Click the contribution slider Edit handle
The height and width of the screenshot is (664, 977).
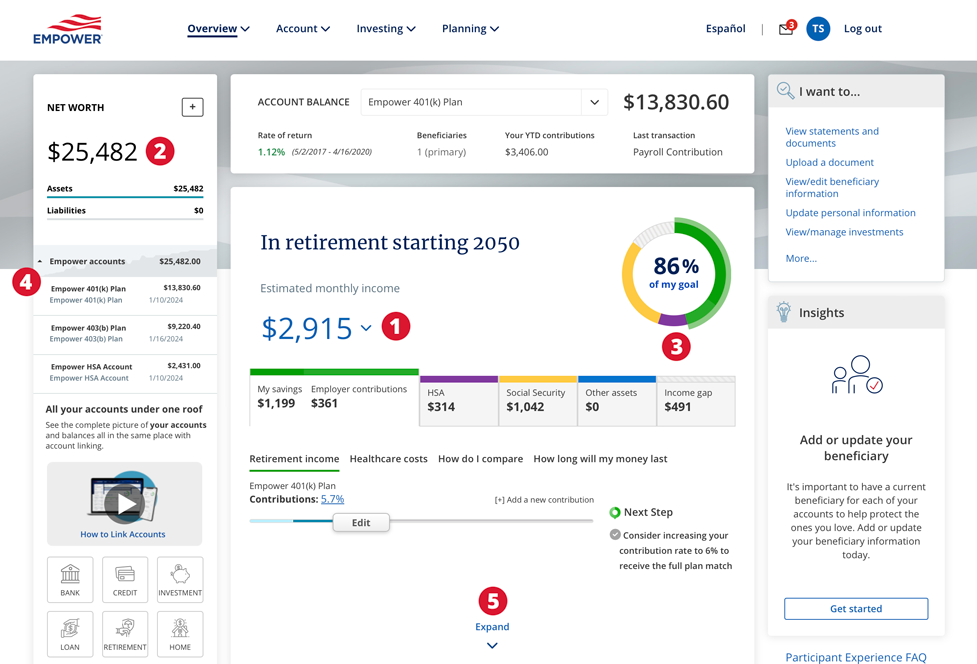(361, 523)
